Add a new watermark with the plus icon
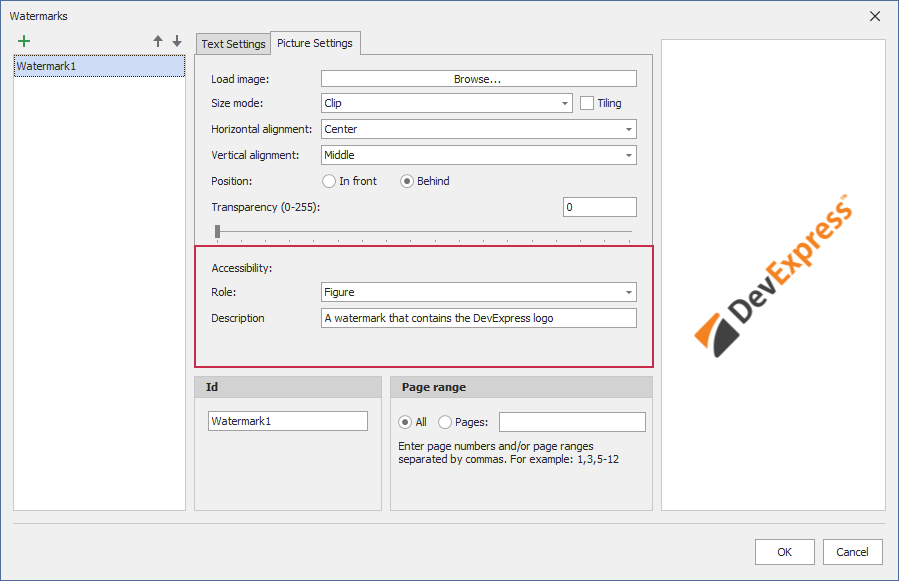Viewport: 899px width, 581px height. click(x=24, y=41)
